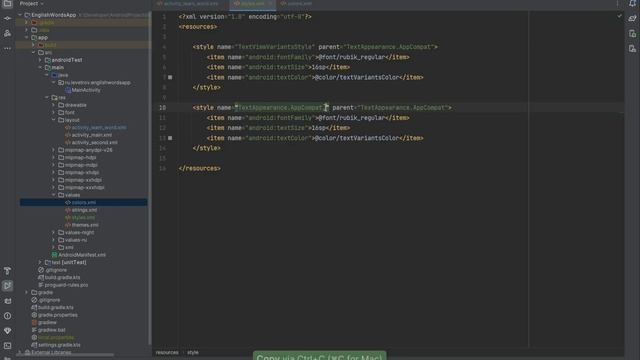Image resolution: width=640 pixels, height=360 pixels.
Task: Expand the mipmap-anydpi-v26 folder
Action: click(53, 150)
